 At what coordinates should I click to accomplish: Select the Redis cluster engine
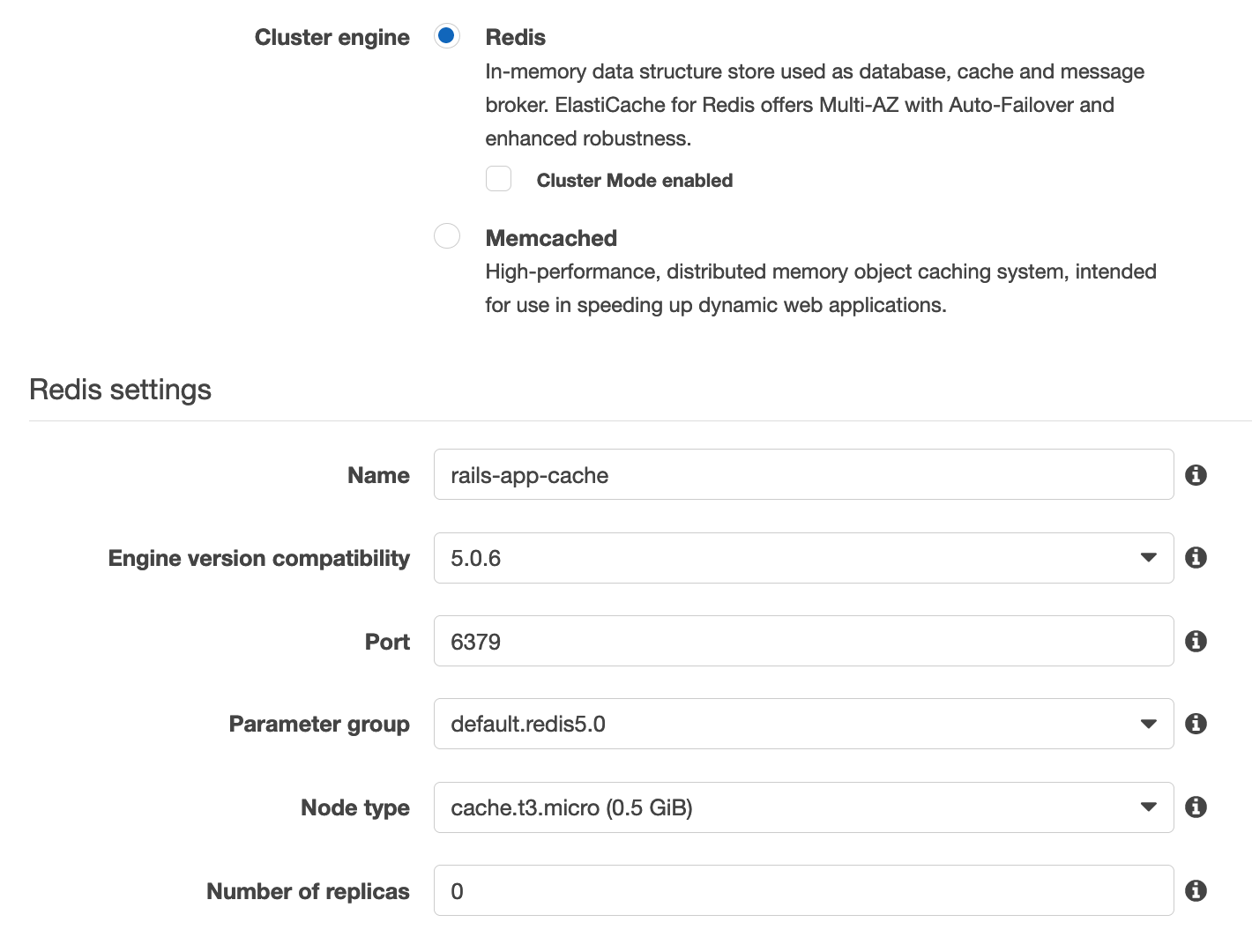pyautogui.click(x=447, y=36)
